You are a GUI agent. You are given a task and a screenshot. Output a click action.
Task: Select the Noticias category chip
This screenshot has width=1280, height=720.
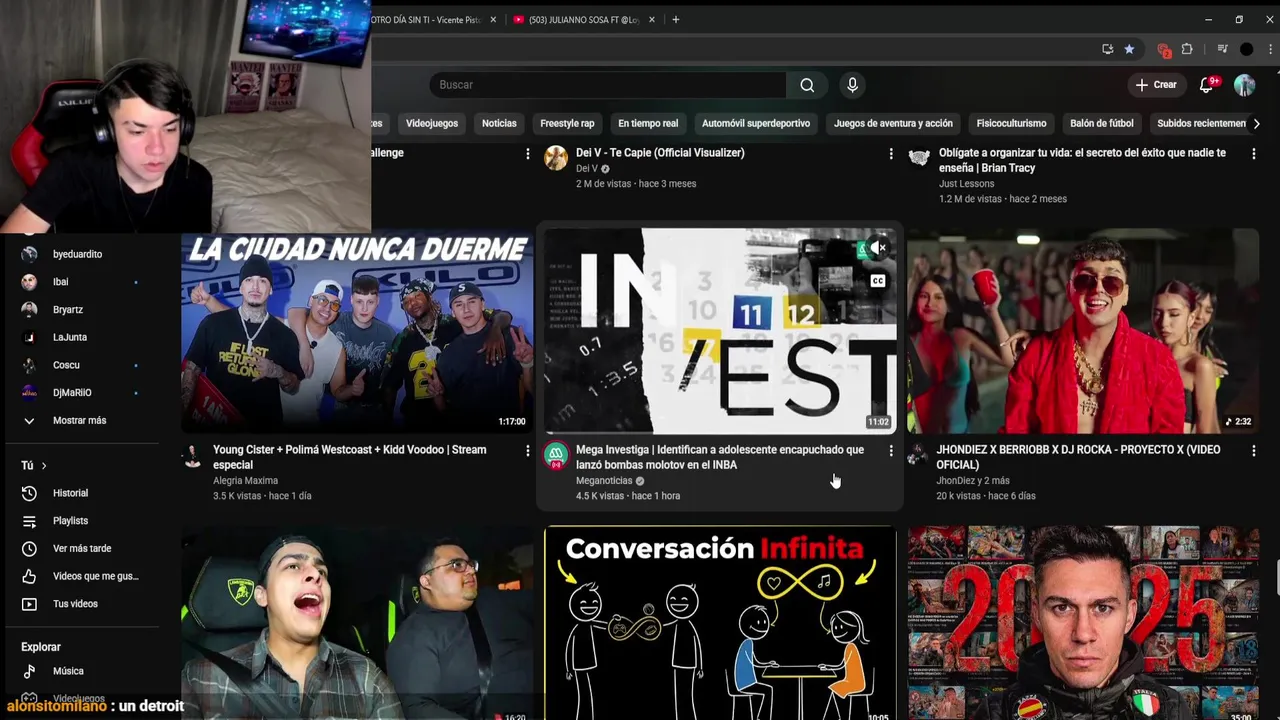point(499,123)
